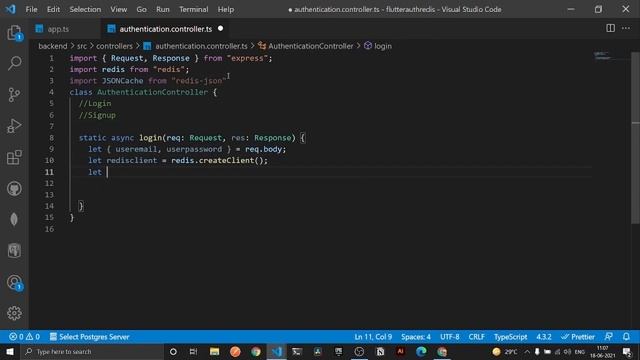Open the Explorer view in activity bar
The image size is (640, 360).
point(14,33)
